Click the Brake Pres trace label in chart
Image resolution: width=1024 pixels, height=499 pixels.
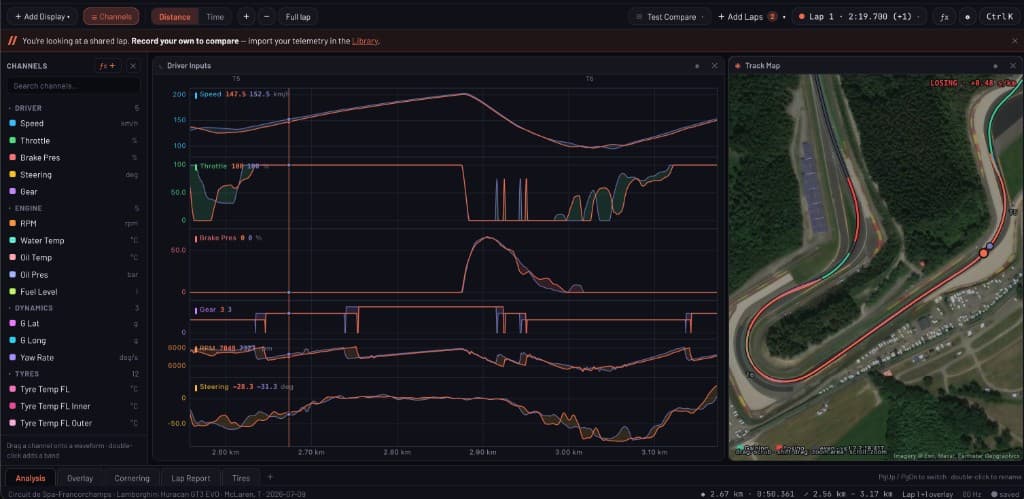coord(218,238)
